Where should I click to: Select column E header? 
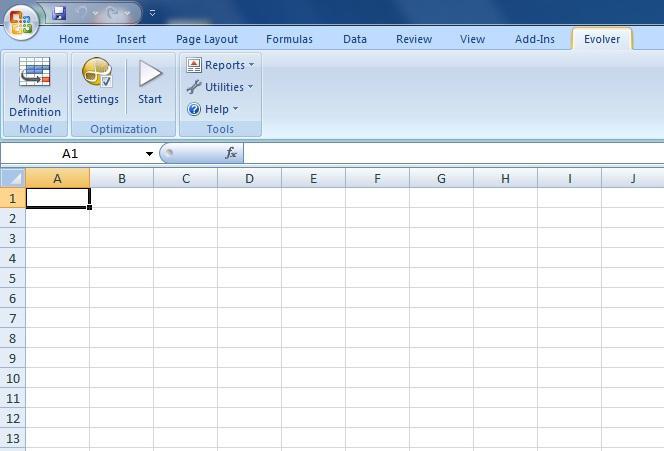click(313, 178)
